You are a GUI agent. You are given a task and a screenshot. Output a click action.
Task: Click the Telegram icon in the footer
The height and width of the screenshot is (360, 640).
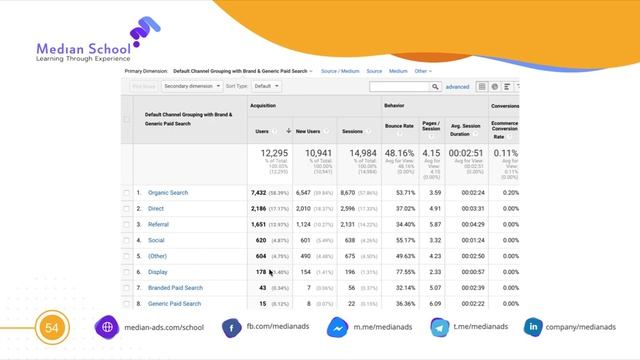[x=440, y=328]
